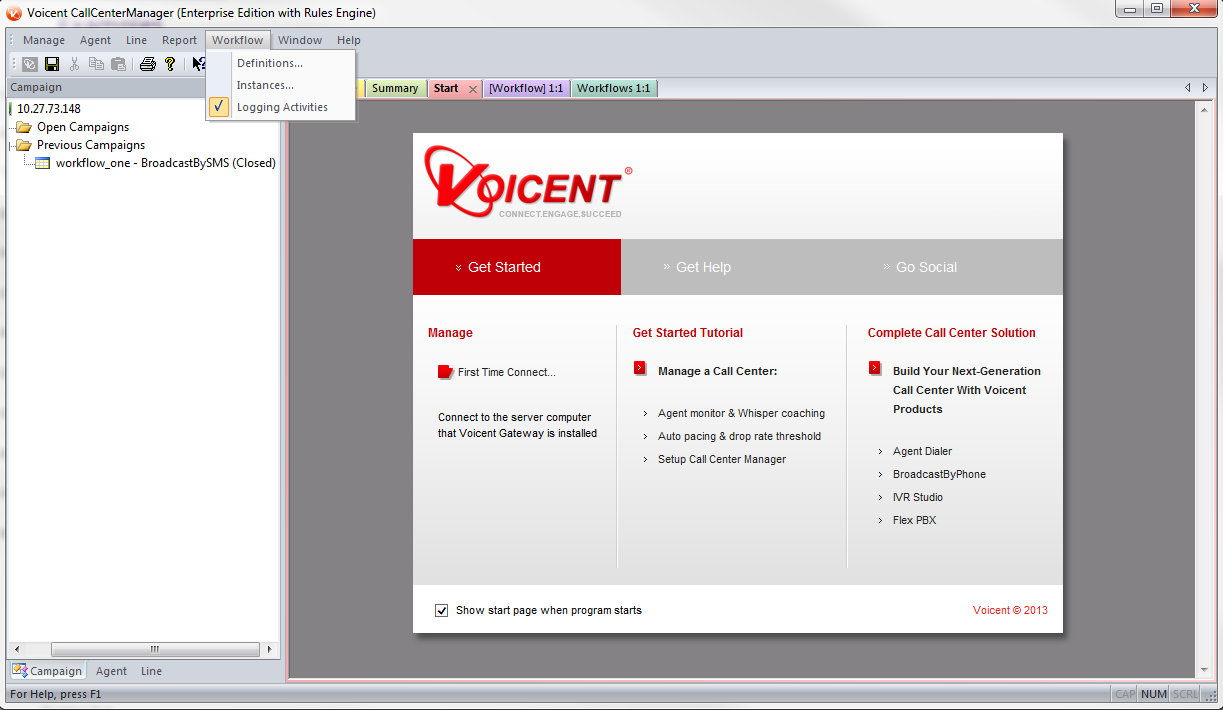Click the Save floppy disk icon
The height and width of the screenshot is (710, 1223).
coord(52,64)
